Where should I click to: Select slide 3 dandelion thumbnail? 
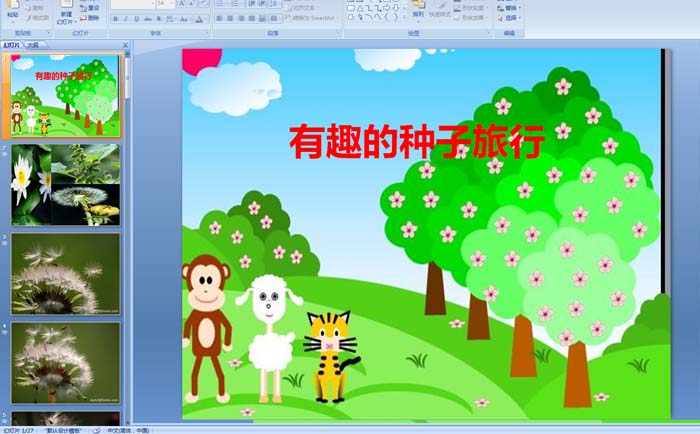pyautogui.click(x=65, y=274)
